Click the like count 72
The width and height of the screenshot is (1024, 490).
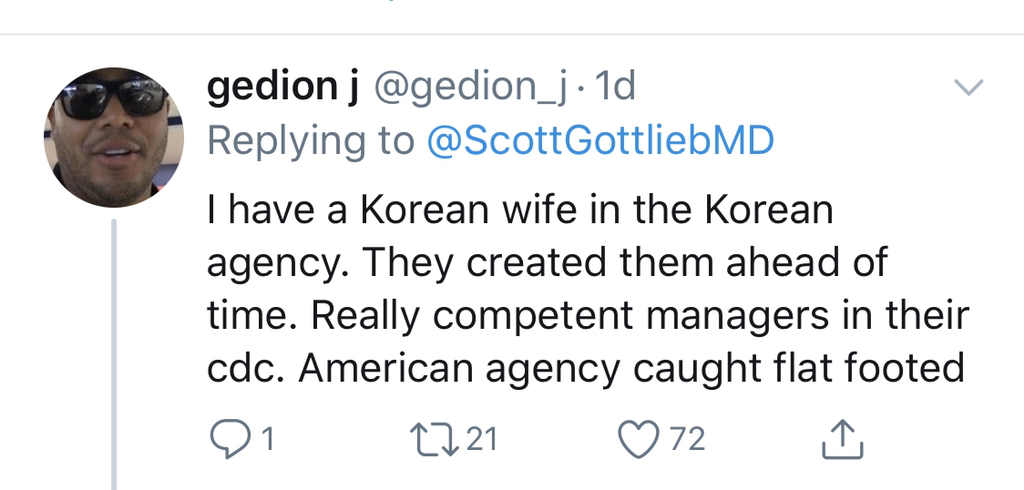tap(686, 438)
